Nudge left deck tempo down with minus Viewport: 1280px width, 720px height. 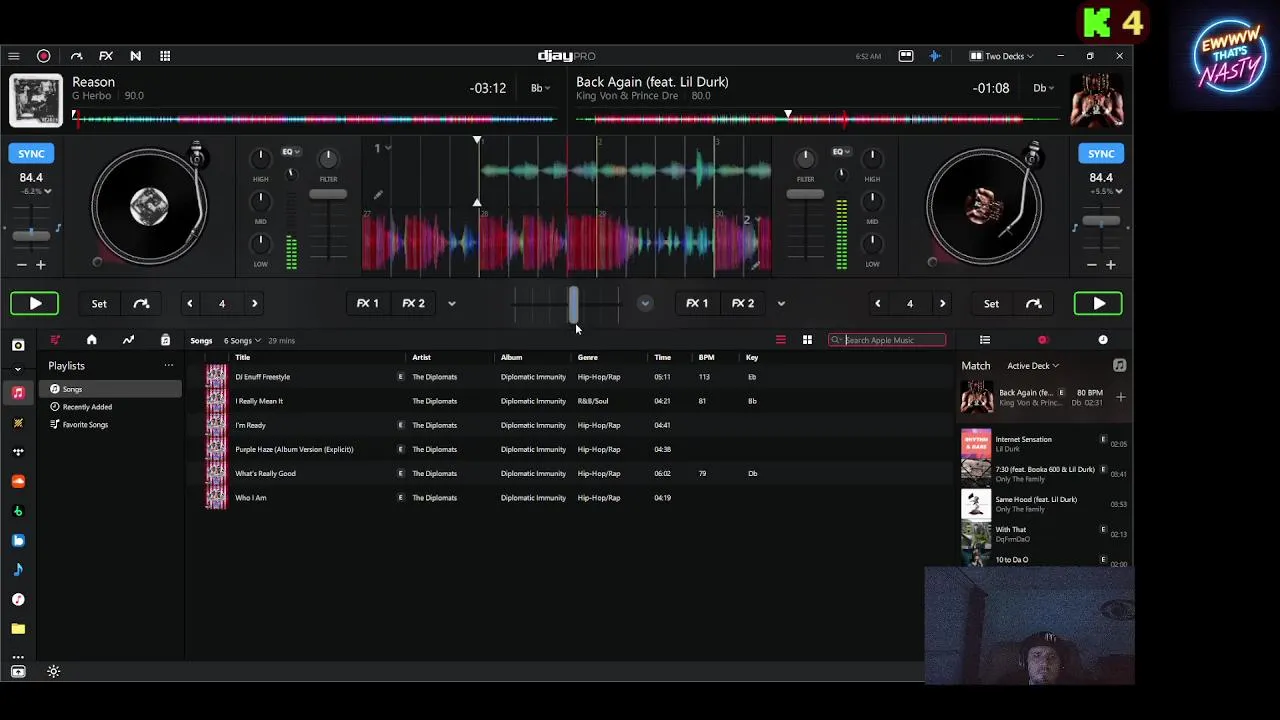(21, 265)
